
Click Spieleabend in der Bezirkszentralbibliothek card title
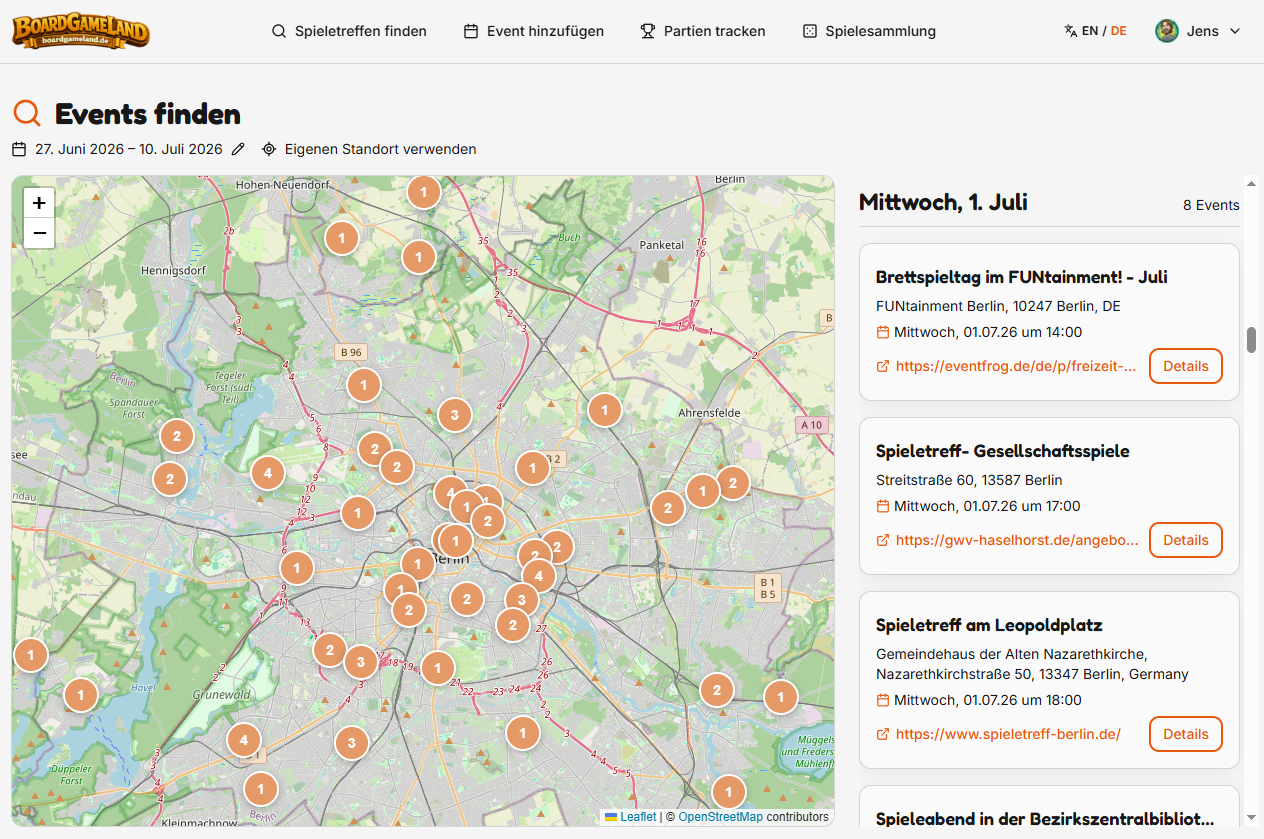(1045, 819)
